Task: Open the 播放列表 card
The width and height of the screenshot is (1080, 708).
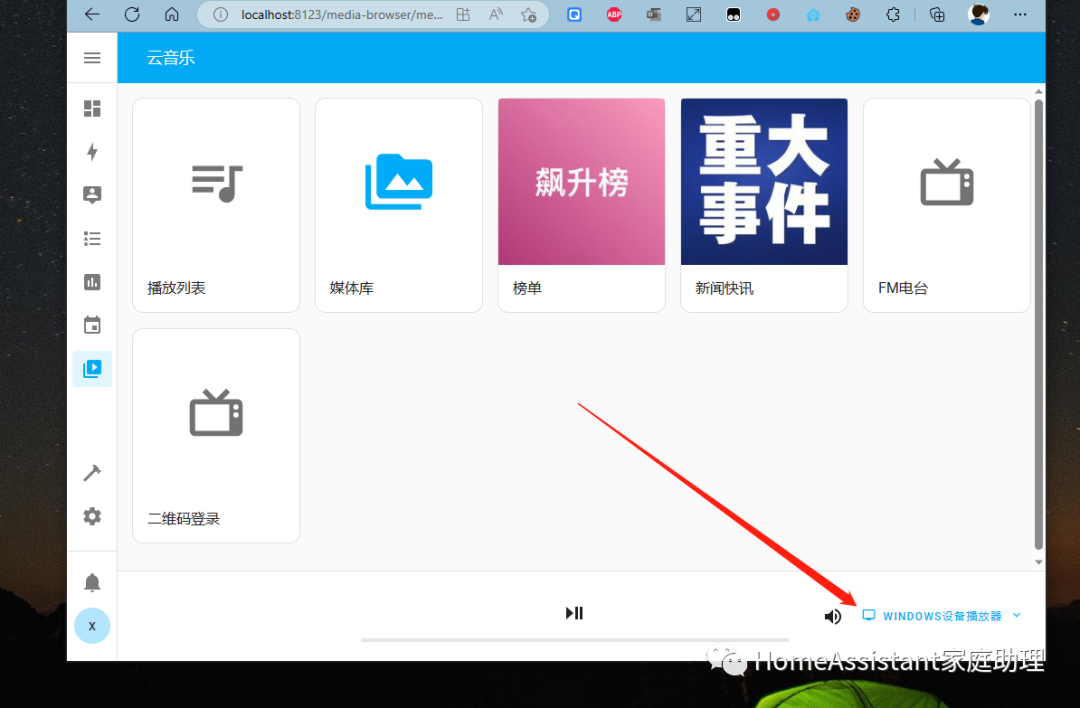Action: (216, 205)
